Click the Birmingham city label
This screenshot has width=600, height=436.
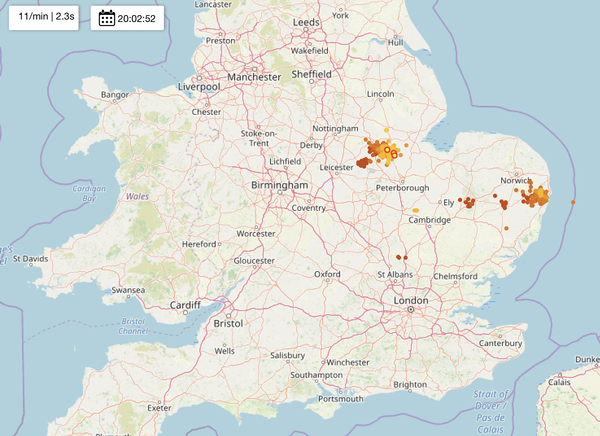[x=280, y=186]
